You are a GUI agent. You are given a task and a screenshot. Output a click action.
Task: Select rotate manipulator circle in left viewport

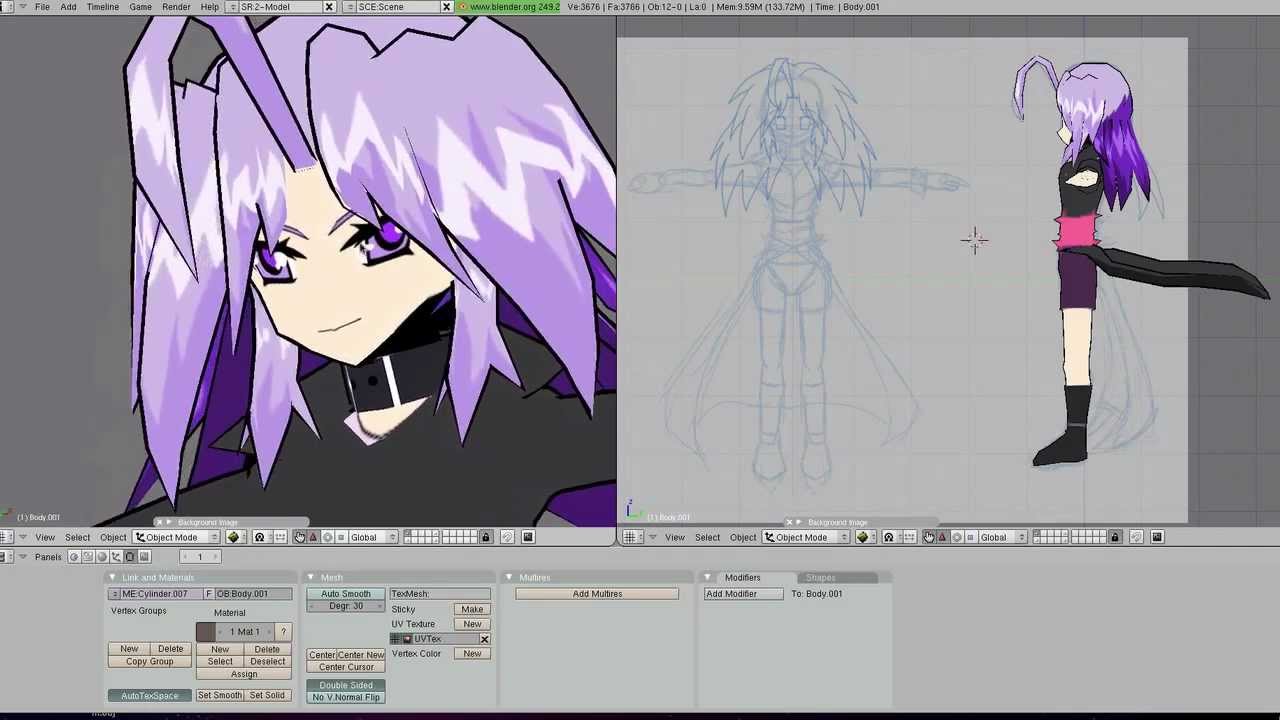pos(327,537)
